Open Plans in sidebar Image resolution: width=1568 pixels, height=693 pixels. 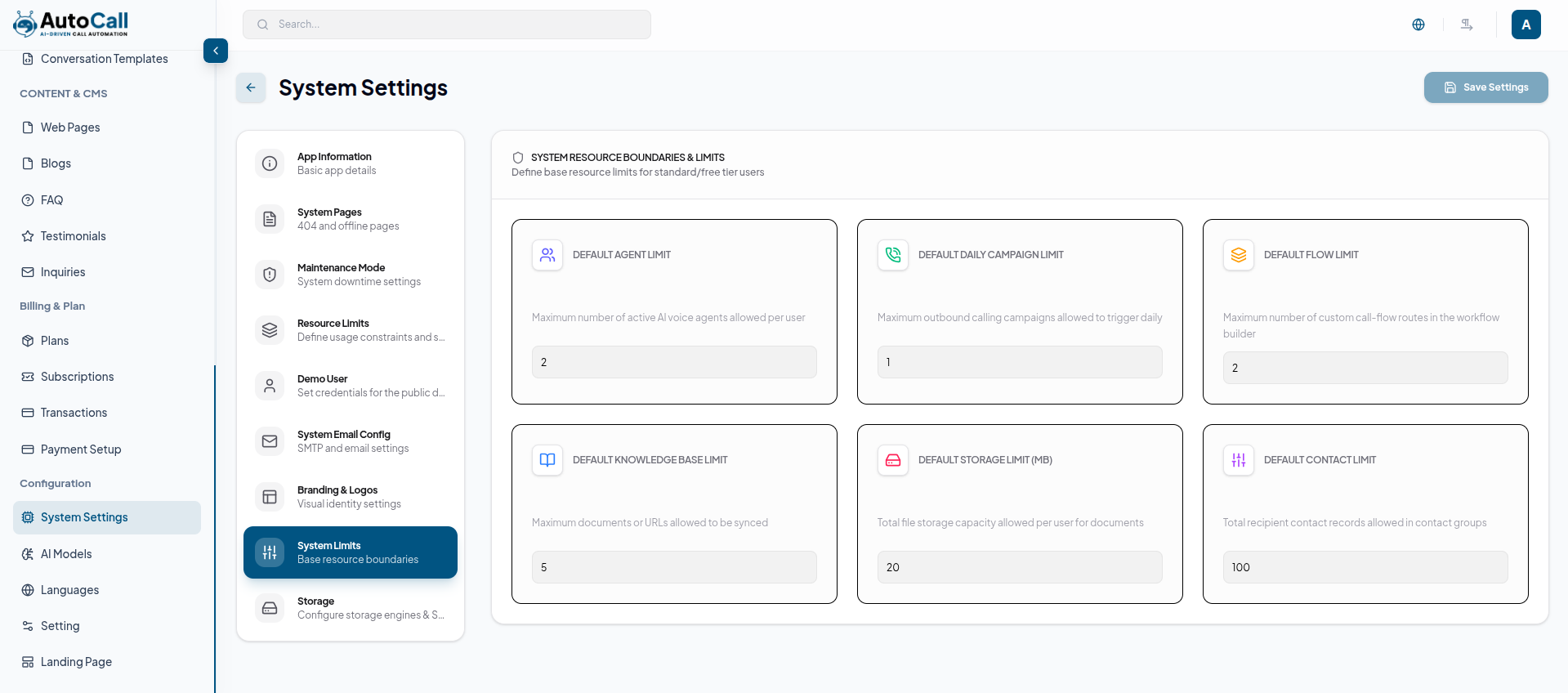coord(107,341)
